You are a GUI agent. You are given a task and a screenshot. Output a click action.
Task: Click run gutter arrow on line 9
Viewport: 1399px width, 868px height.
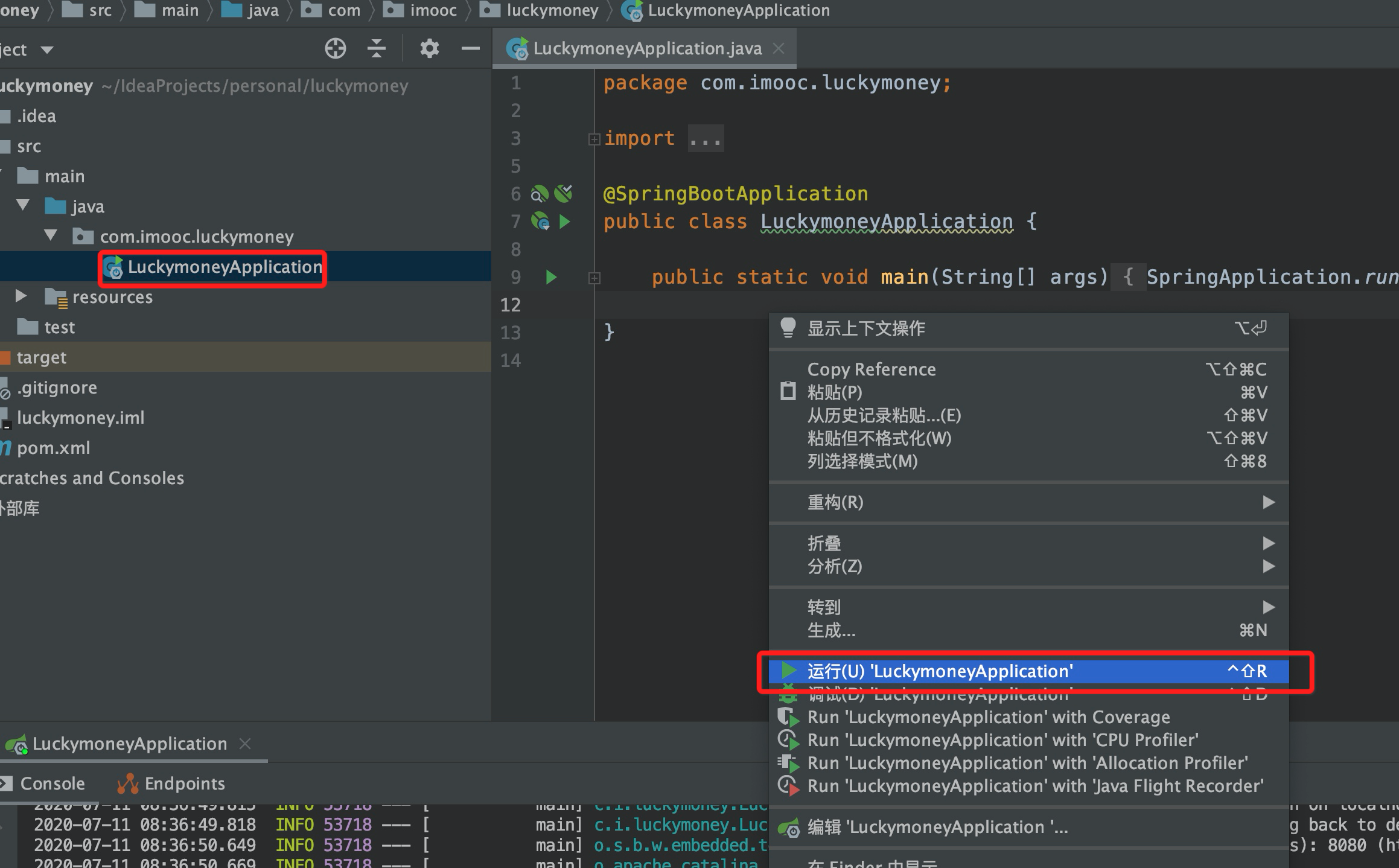click(x=551, y=277)
